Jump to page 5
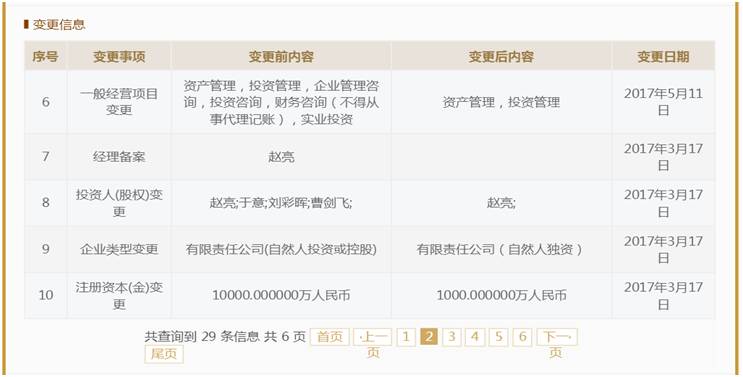The width and height of the screenshot is (743, 377). (x=498, y=337)
